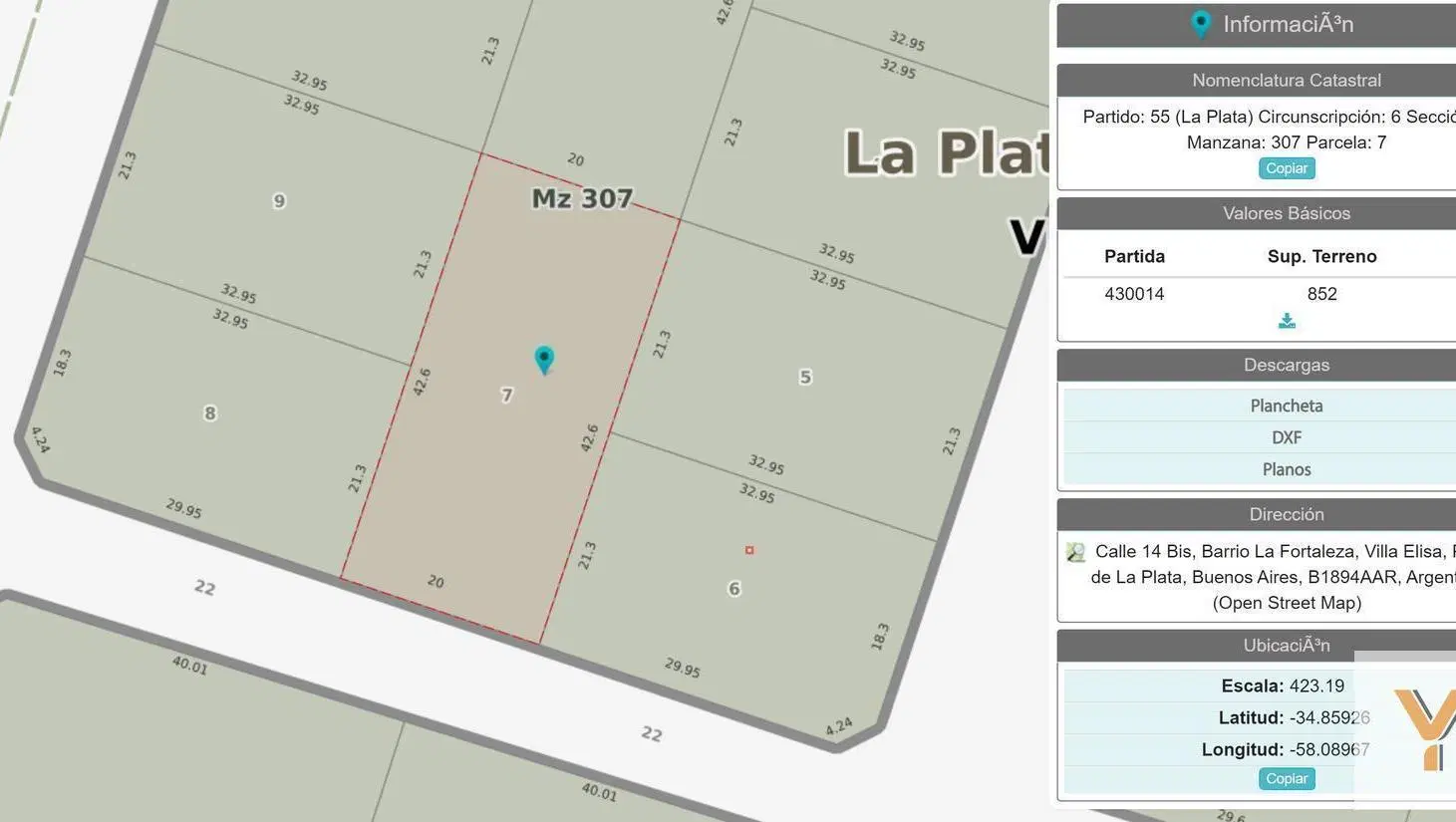Click the Descargas panel header
This screenshot has height=822, width=1456.
click(x=1257, y=365)
